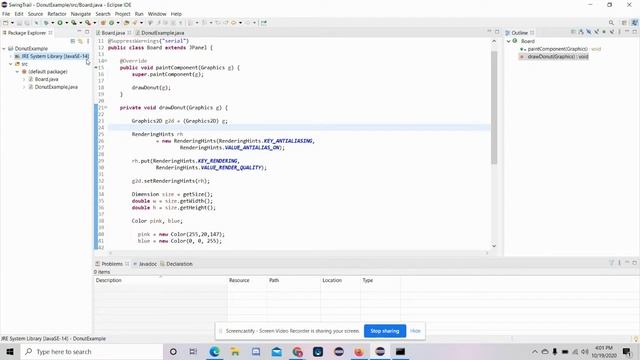This screenshot has height=360, width=640.
Task: Toggle Hide Local Types in Outline toolbar
Action: coord(612,32)
